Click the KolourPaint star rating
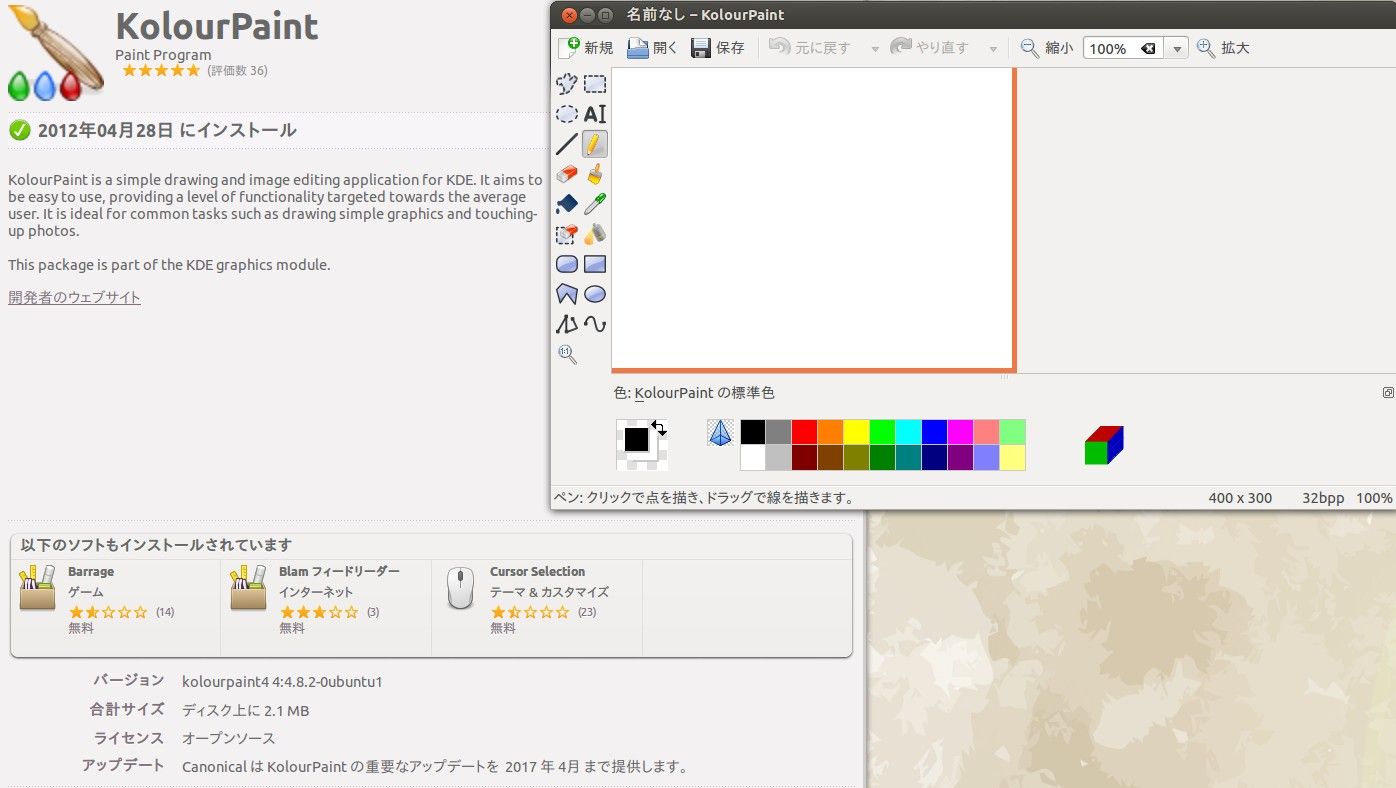Screen dimensions: 1396x788 coord(161,71)
